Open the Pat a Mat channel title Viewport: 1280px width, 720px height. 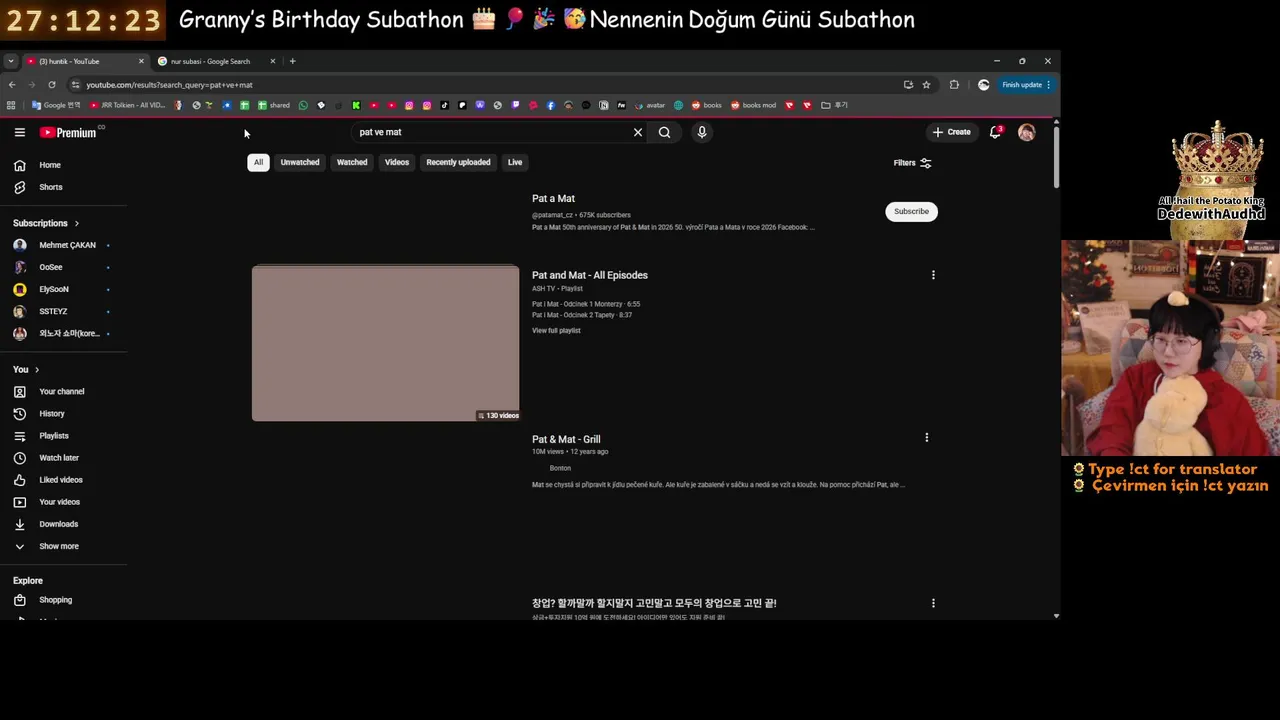[553, 198]
